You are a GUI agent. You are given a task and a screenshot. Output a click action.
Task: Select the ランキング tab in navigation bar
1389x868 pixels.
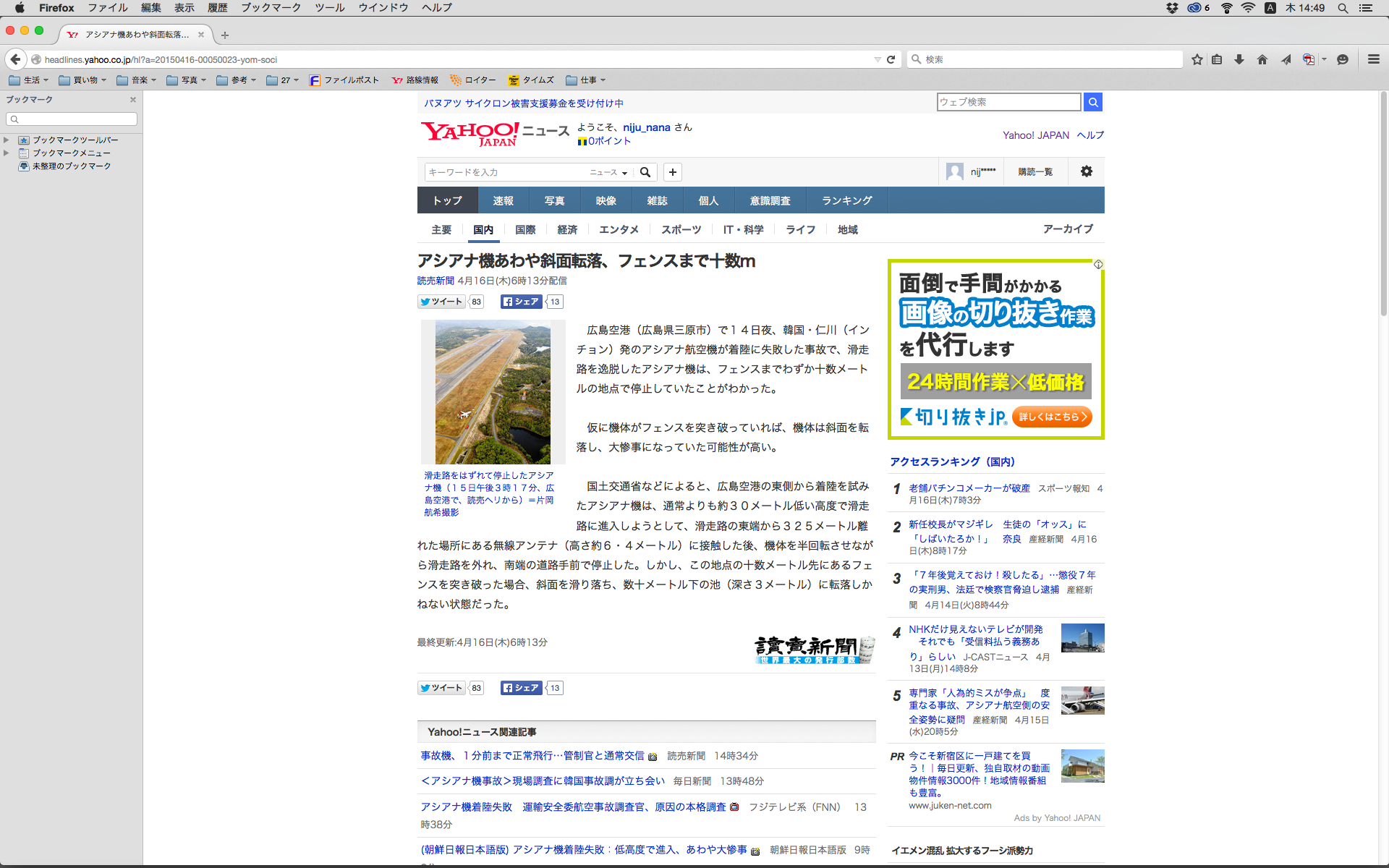point(846,200)
